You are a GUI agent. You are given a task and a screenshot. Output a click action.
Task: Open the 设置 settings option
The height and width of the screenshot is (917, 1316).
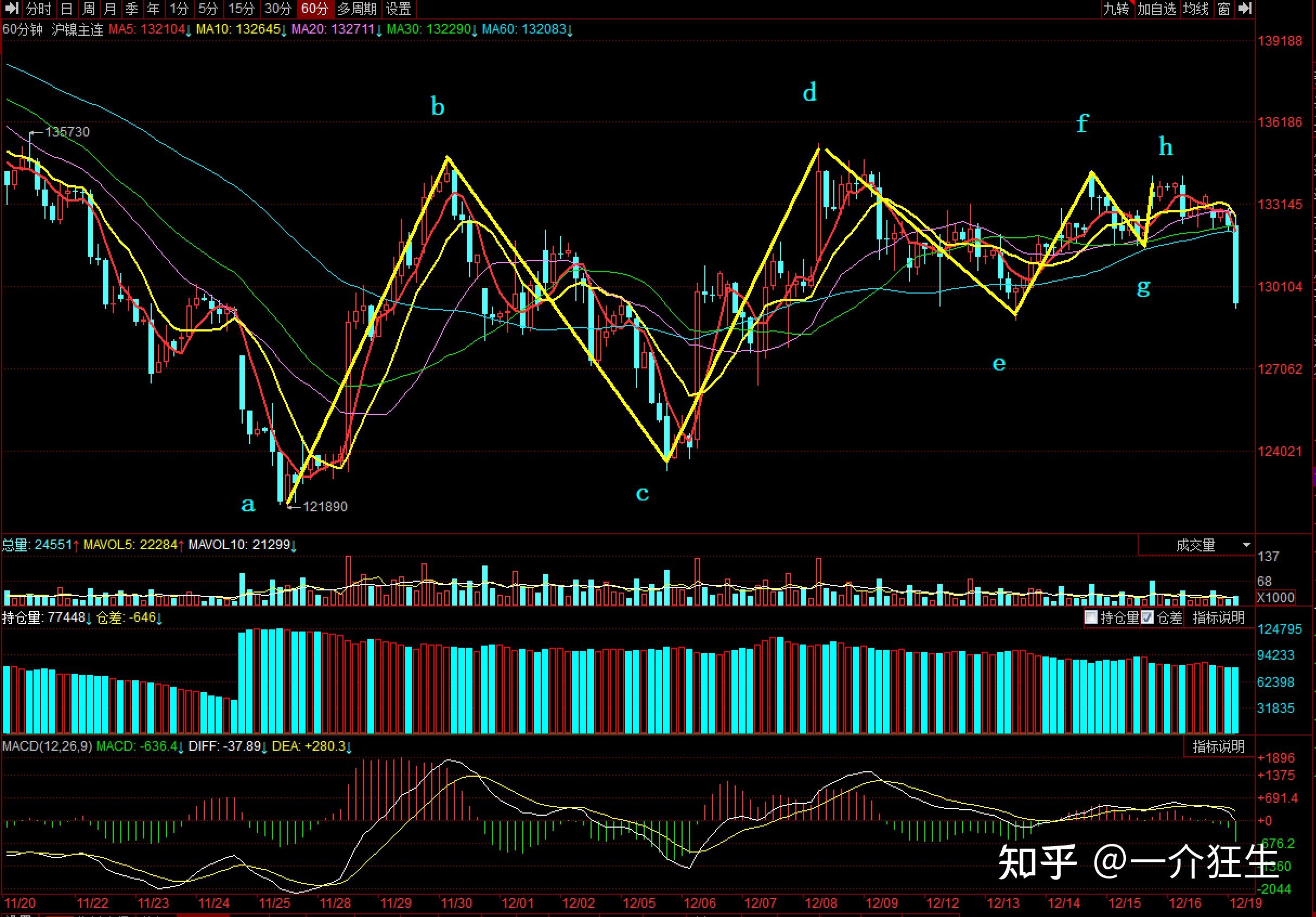[x=398, y=9]
